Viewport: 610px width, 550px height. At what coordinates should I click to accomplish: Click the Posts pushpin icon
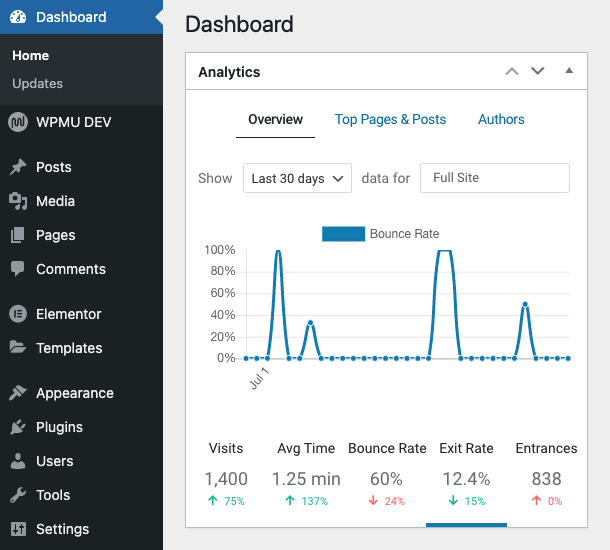coord(17,167)
